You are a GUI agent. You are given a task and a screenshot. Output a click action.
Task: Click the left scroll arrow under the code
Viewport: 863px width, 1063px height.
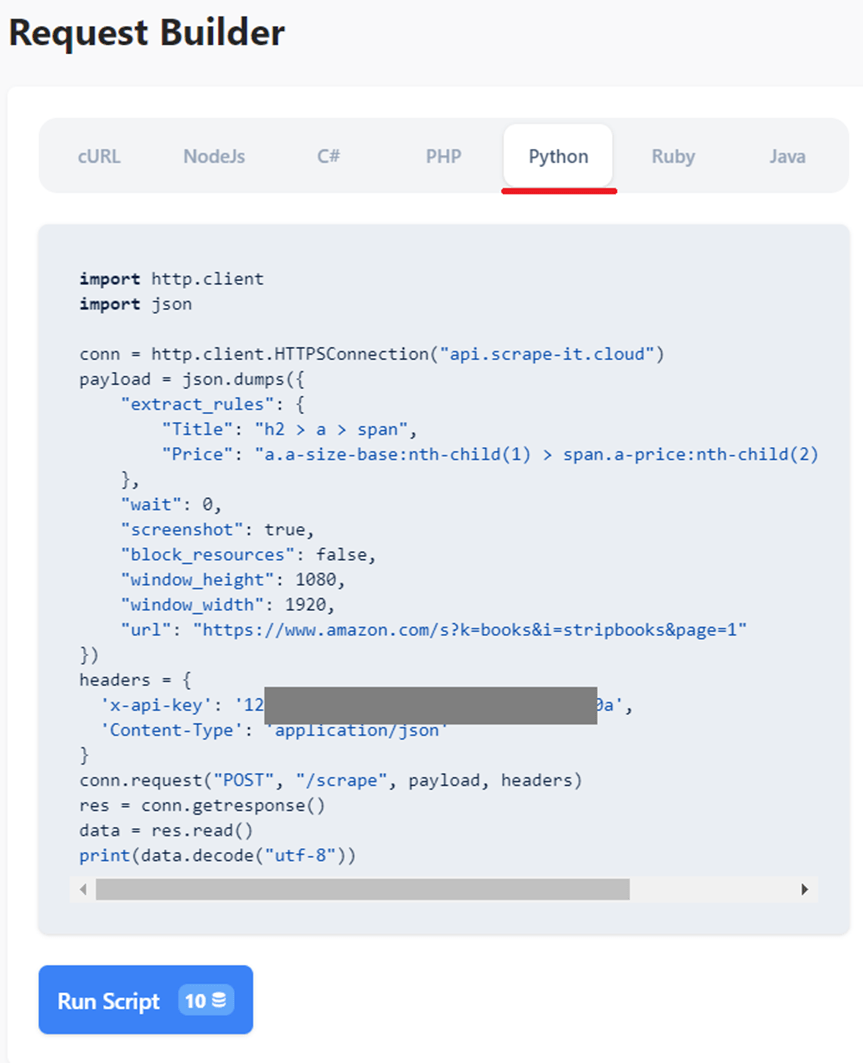(83, 888)
